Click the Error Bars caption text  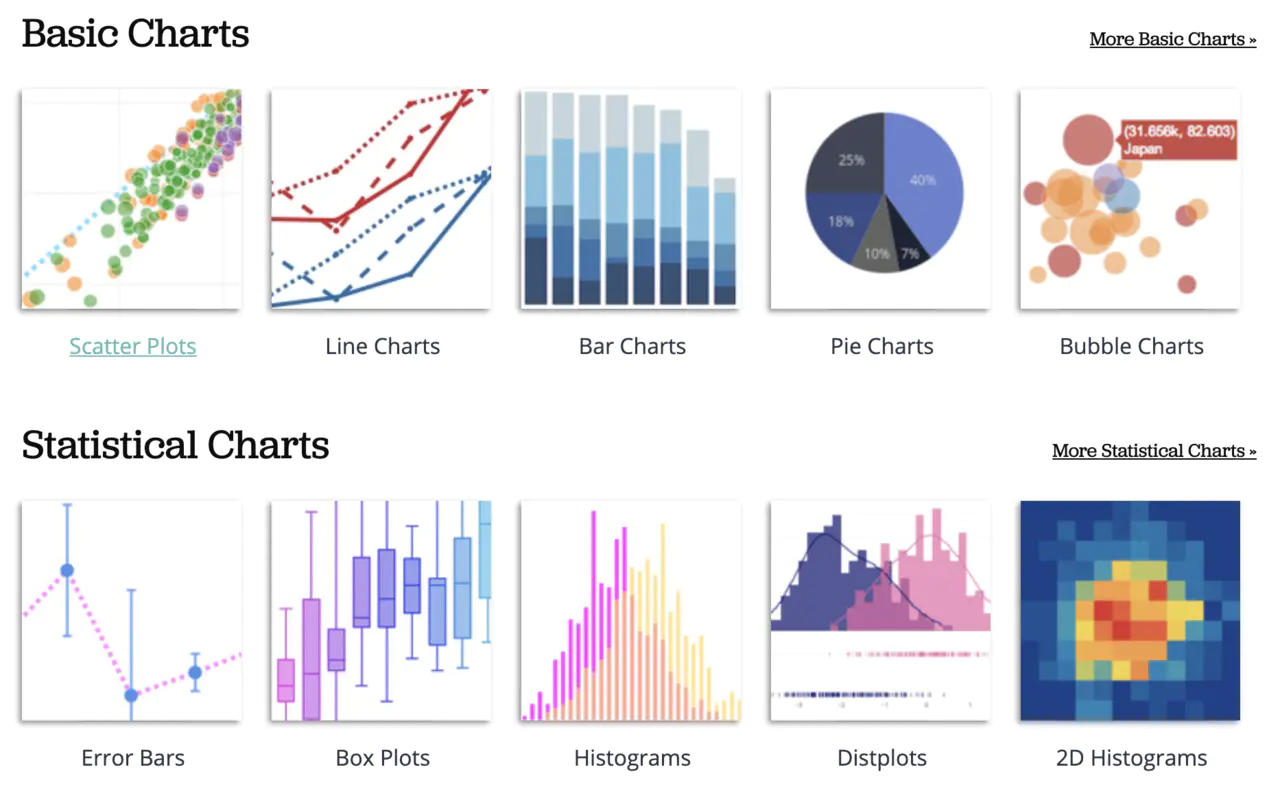133,758
